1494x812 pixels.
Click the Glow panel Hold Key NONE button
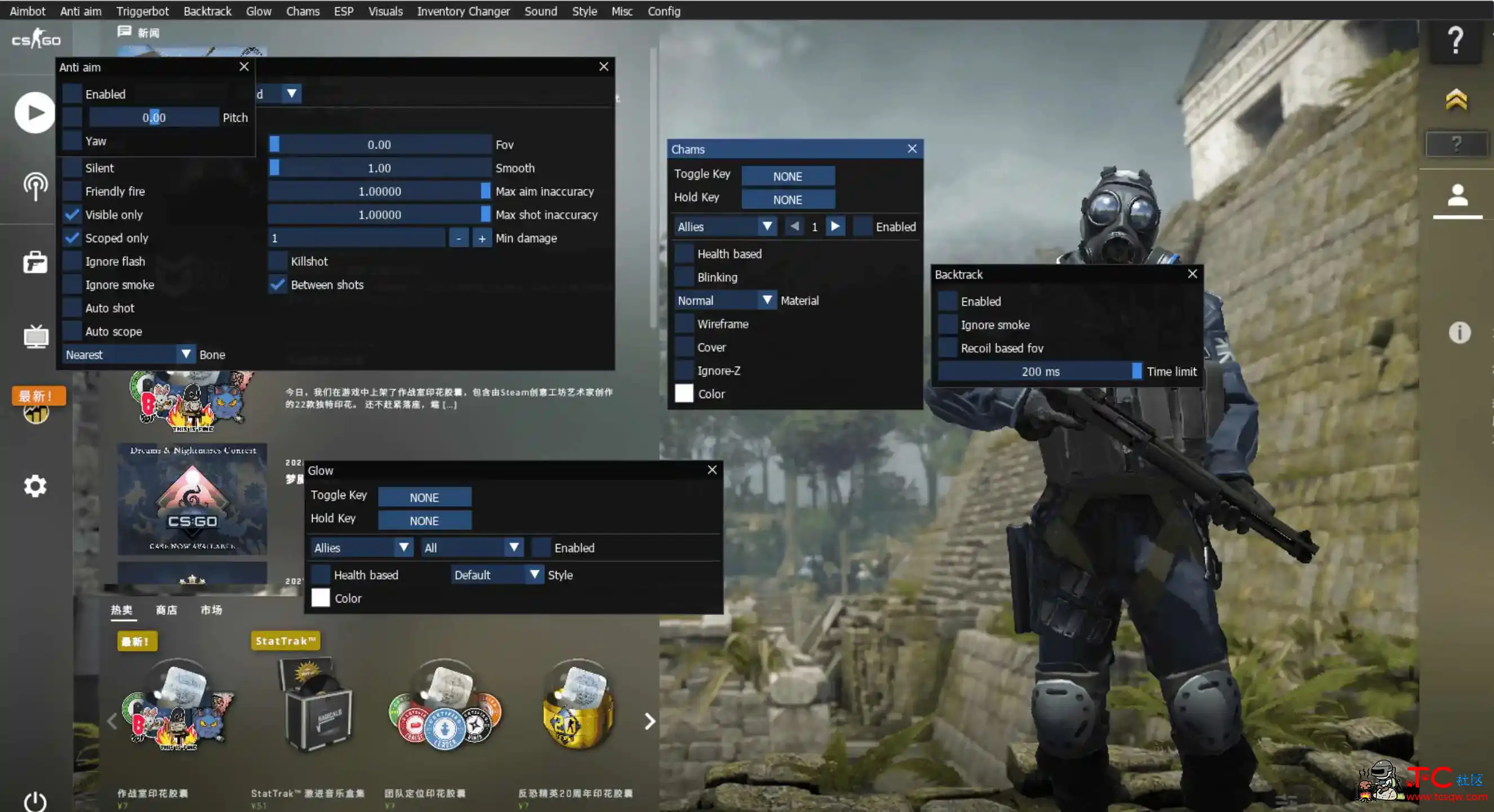[424, 520]
